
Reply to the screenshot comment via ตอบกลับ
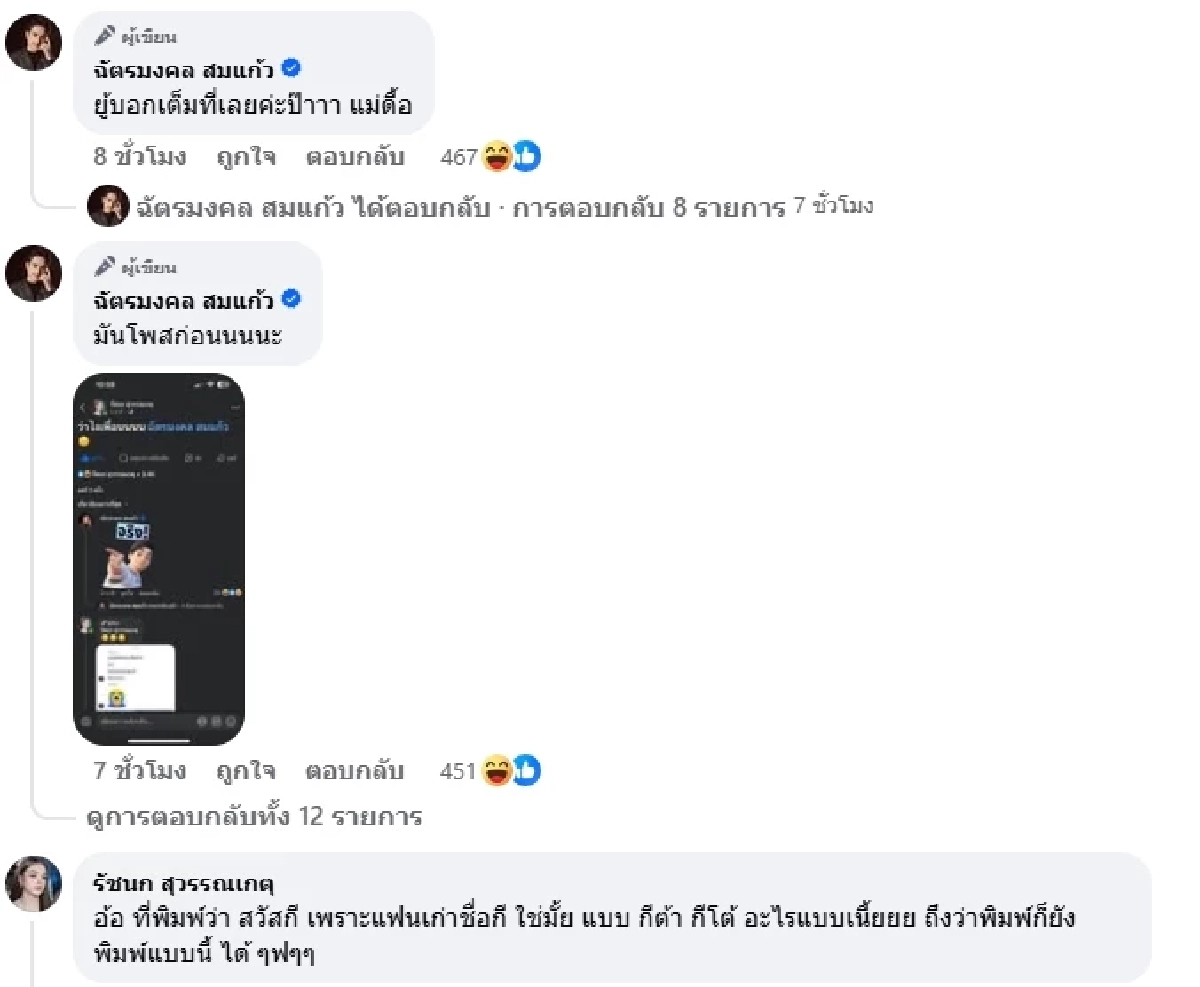point(354,771)
